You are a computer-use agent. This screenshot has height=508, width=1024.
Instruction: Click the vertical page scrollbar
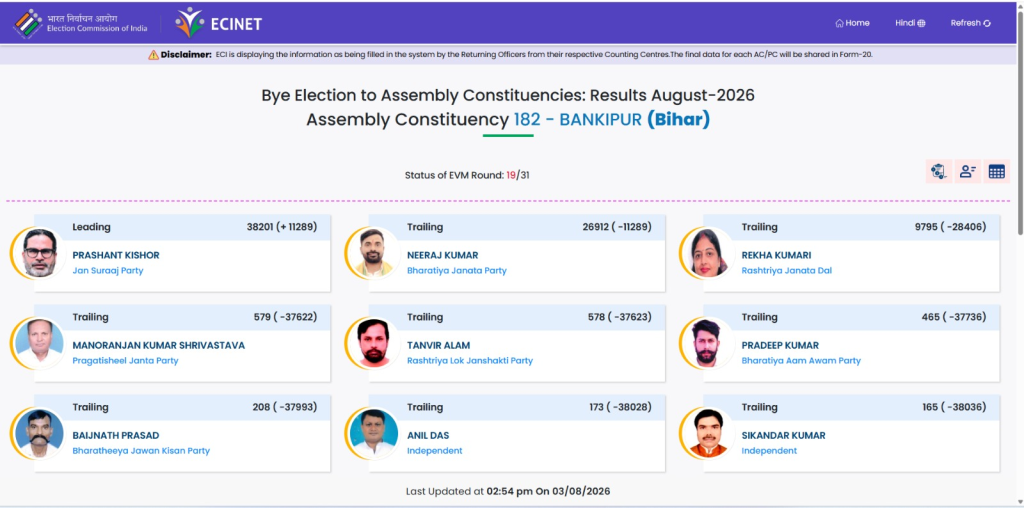pyautogui.click(x=1019, y=121)
